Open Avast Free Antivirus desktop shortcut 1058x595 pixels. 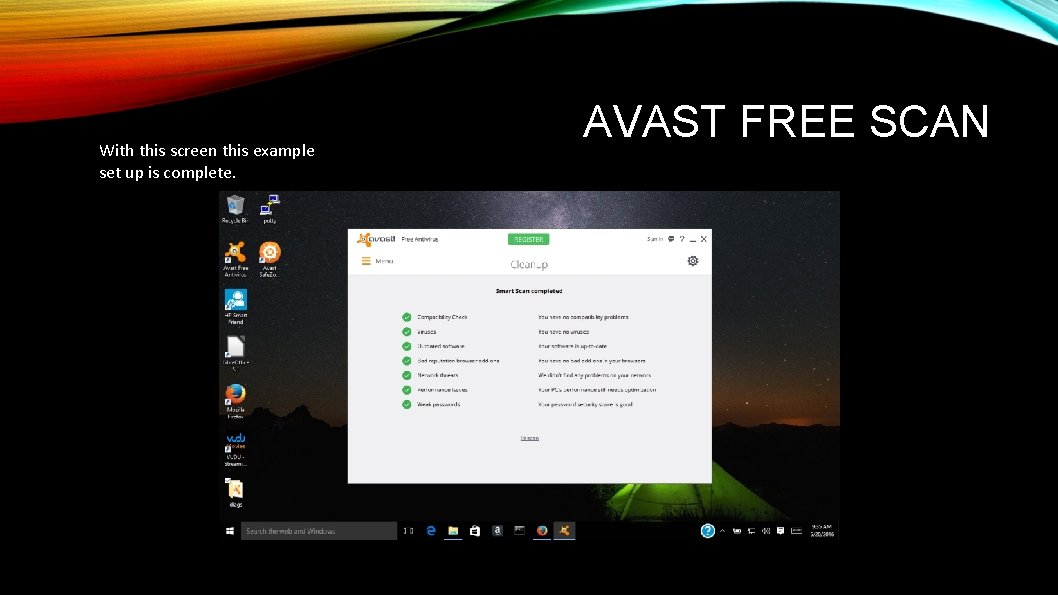pyautogui.click(x=236, y=252)
